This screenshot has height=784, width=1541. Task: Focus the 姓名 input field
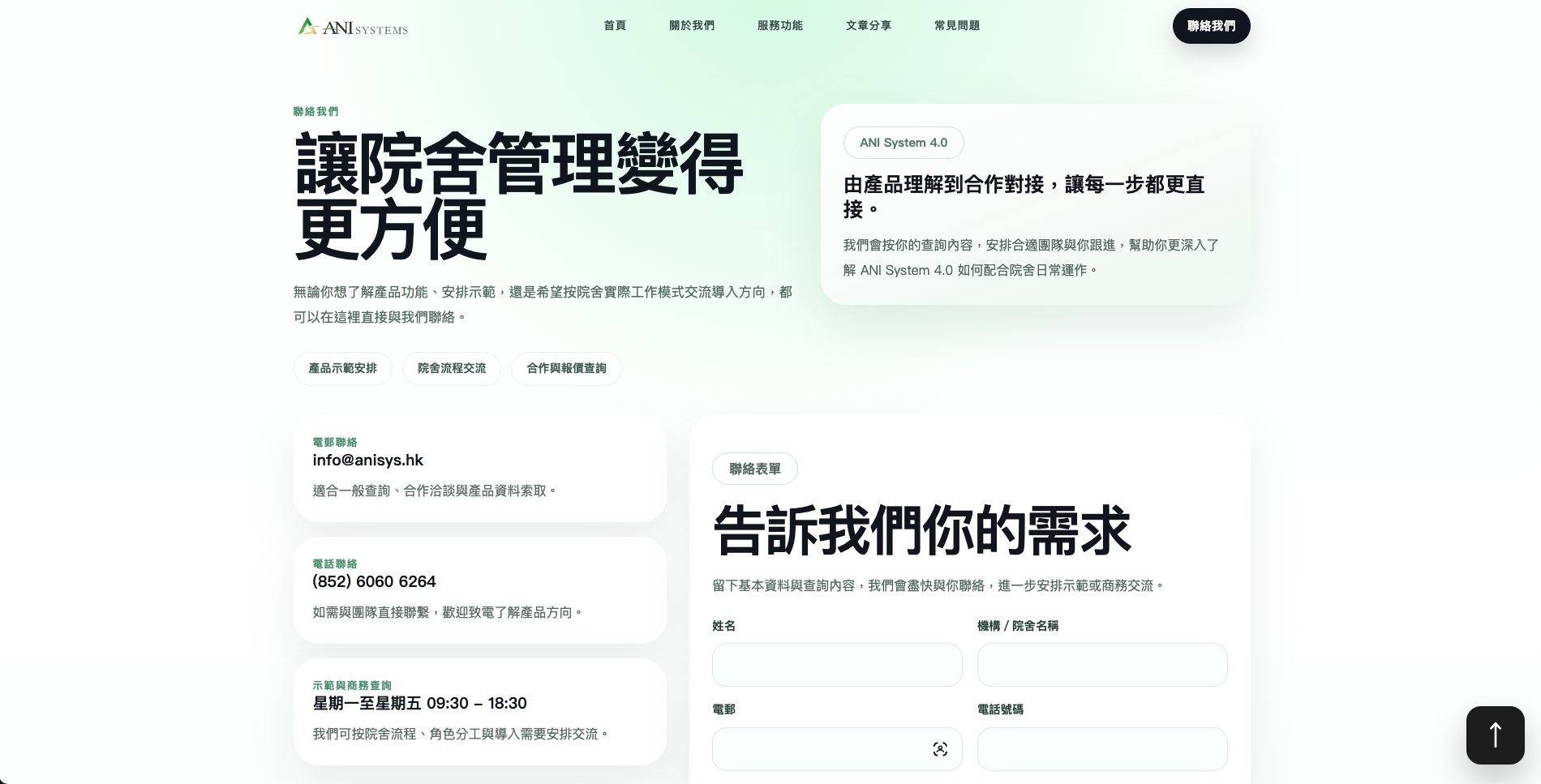point(837,665)
